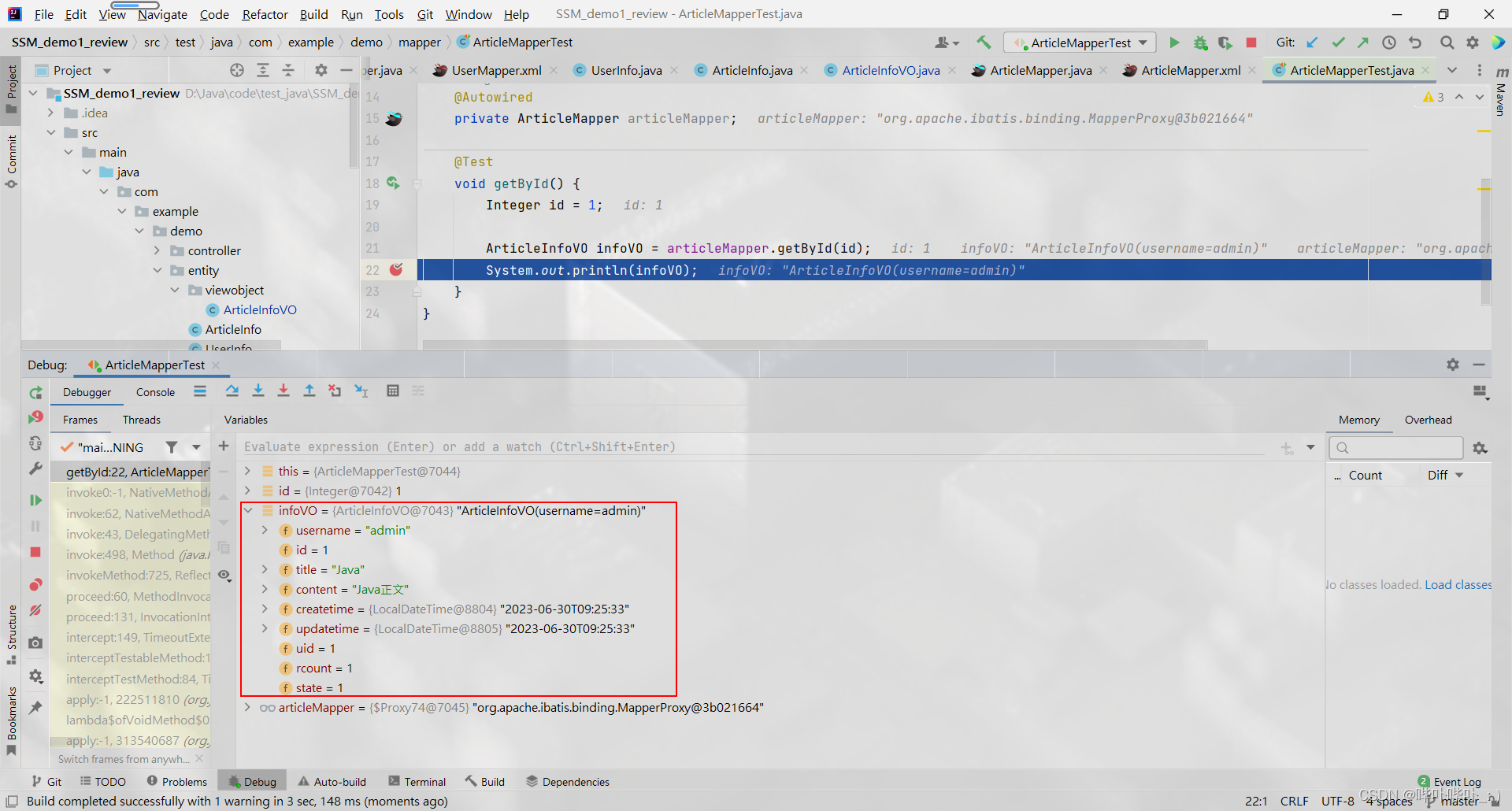Open Search Everywhere magnifier icon
The height and width of the screenshot is (811, 1512).
point(1447,43)
